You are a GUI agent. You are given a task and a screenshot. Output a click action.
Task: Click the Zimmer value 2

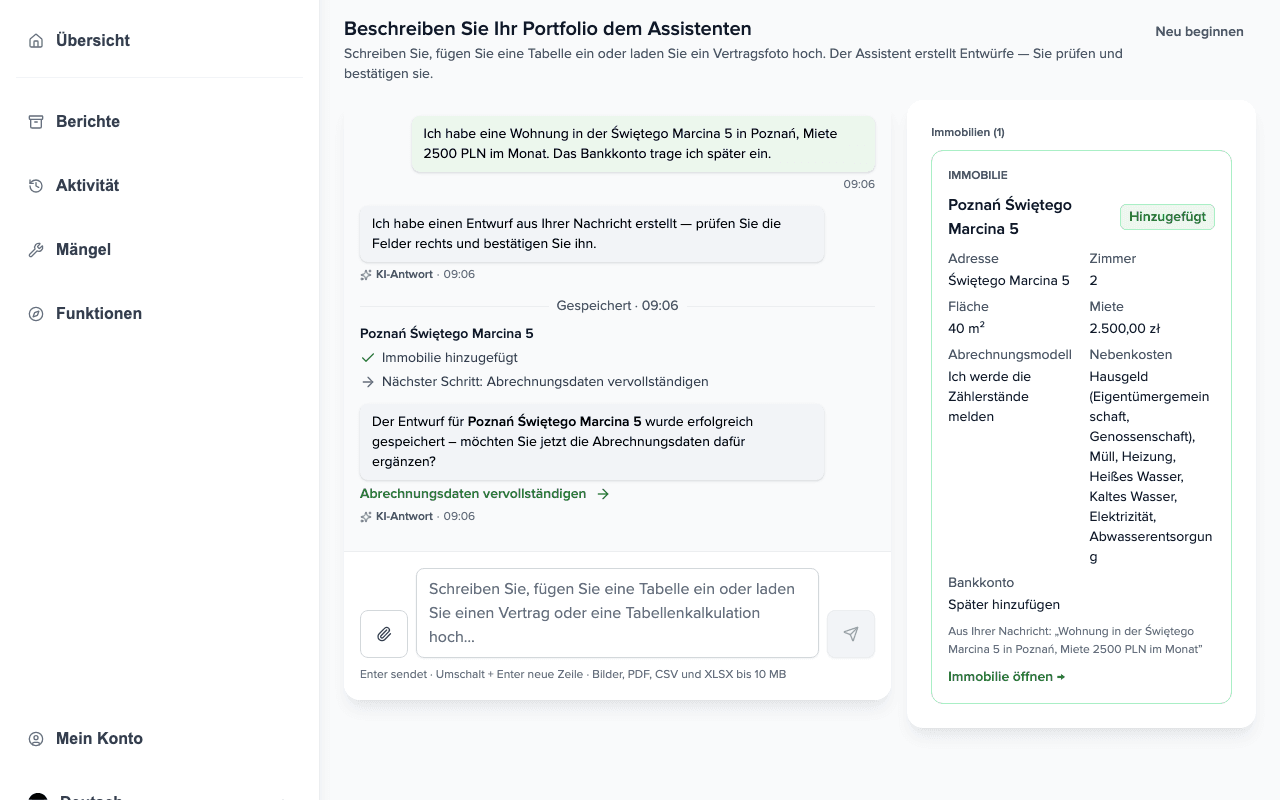click(x=1093, y=281)
